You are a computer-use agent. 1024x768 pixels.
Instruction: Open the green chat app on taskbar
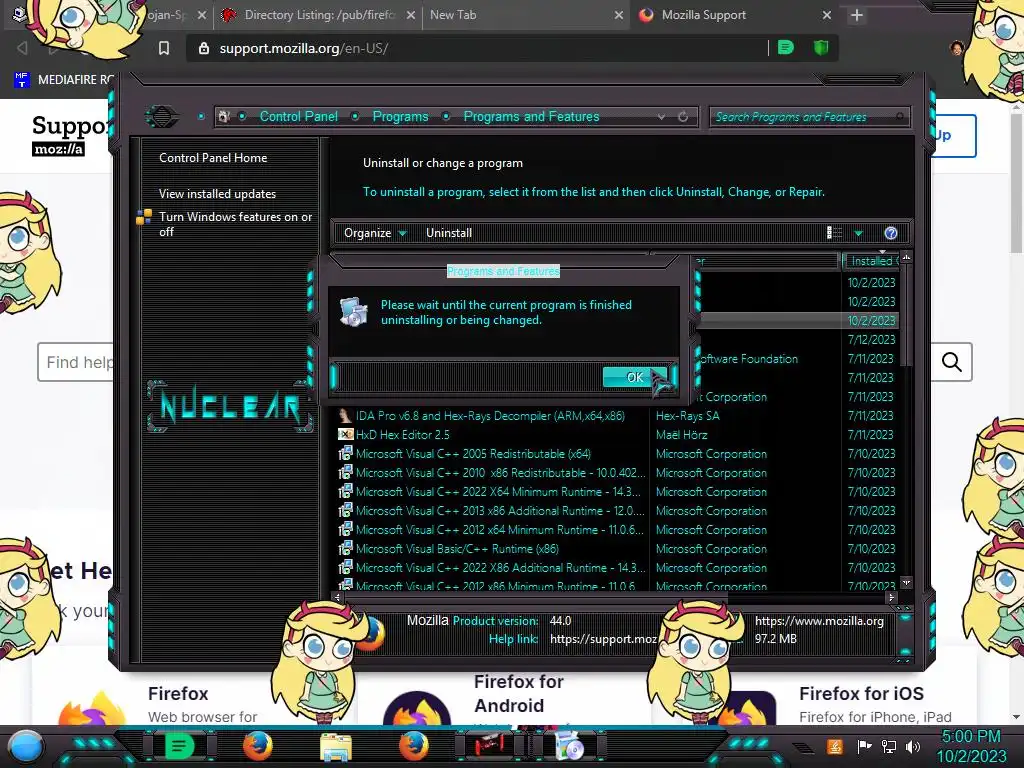(178, 746)
